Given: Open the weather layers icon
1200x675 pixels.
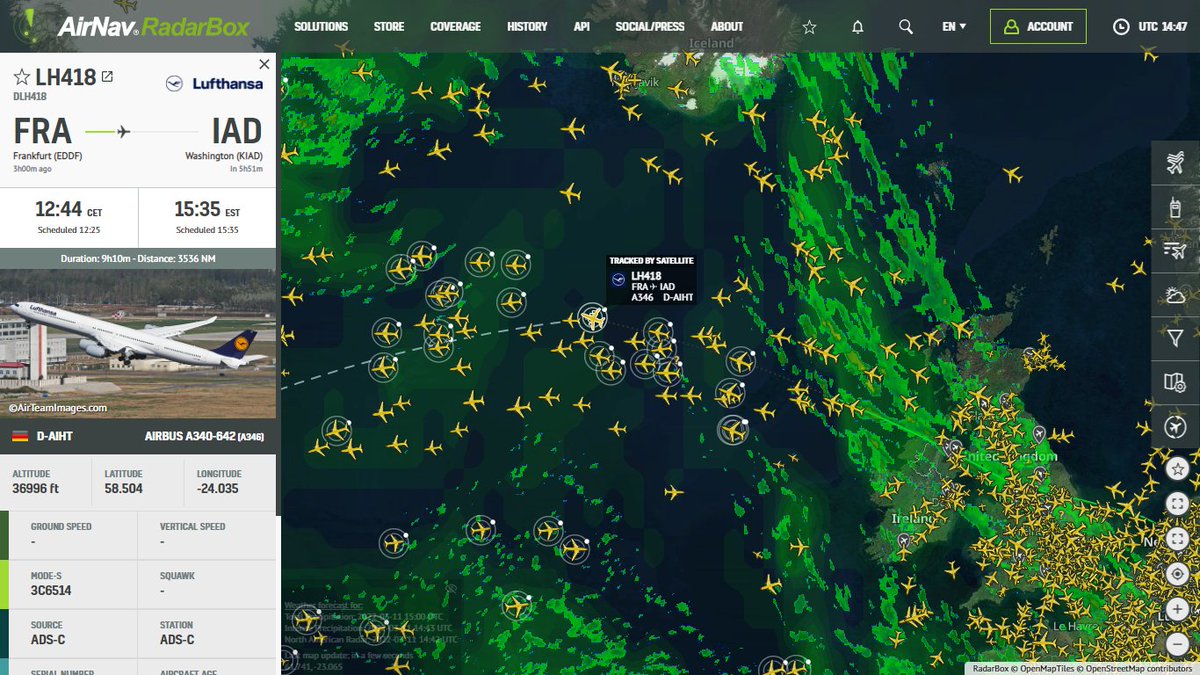Looking at the screenshot, I should (x=1176, y=295).
